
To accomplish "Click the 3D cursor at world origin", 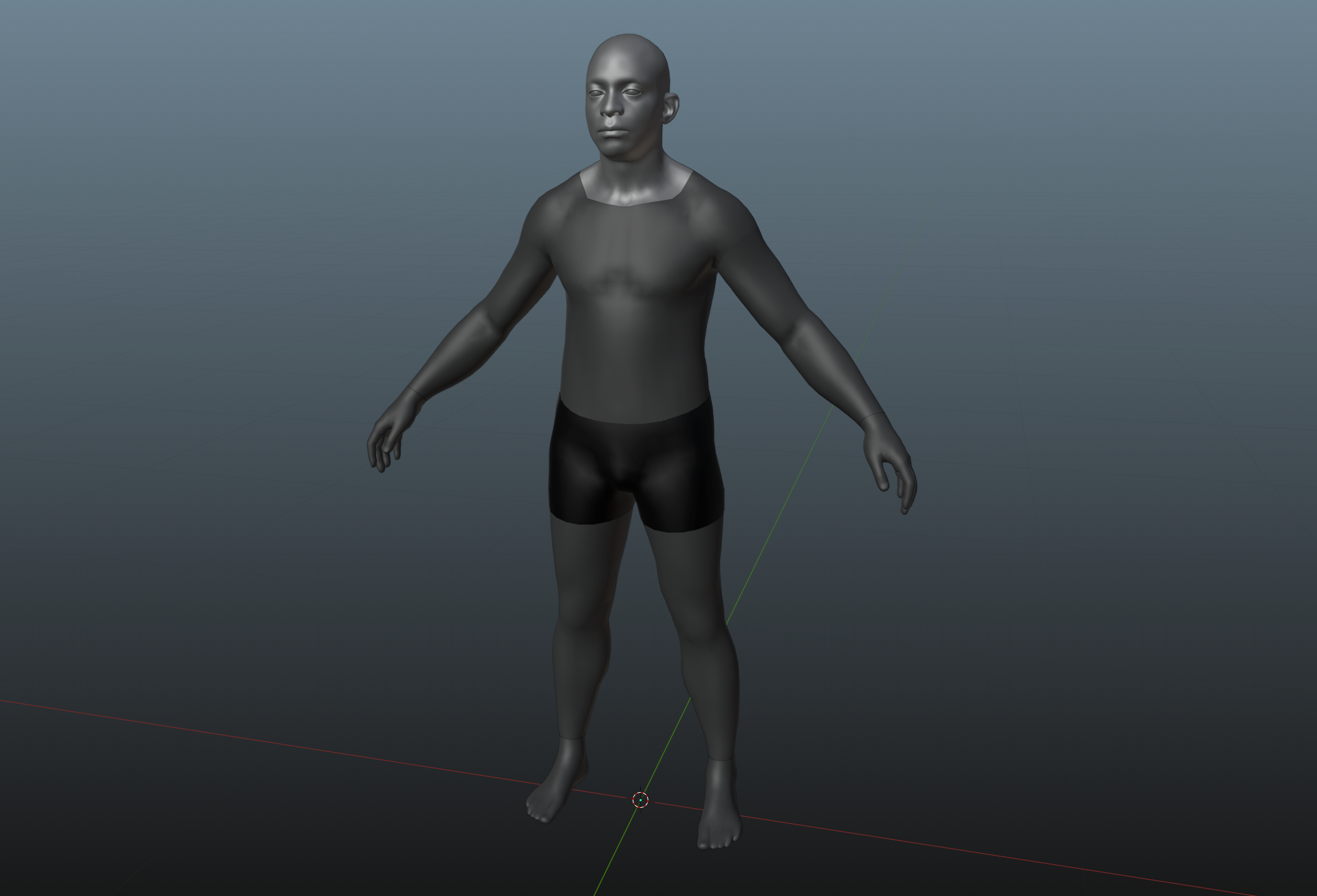I will pos(640,800).
